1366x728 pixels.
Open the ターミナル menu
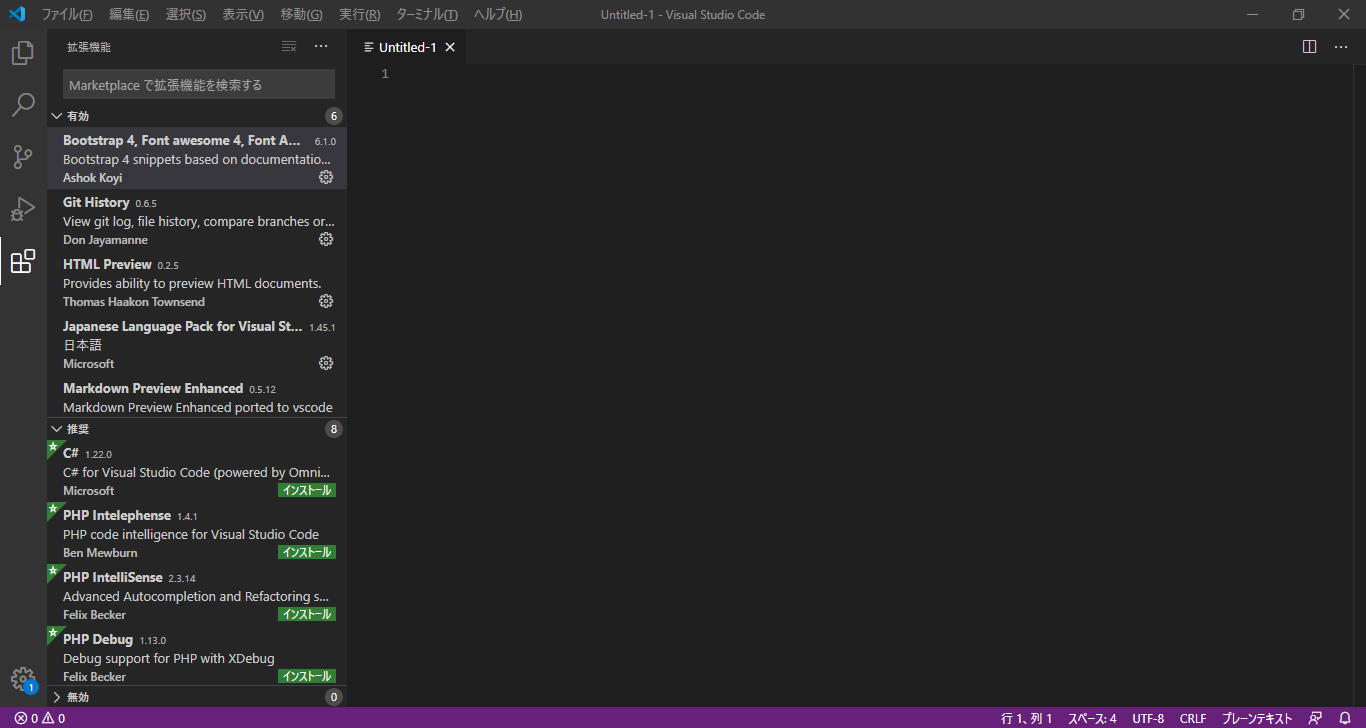(427, 14)
